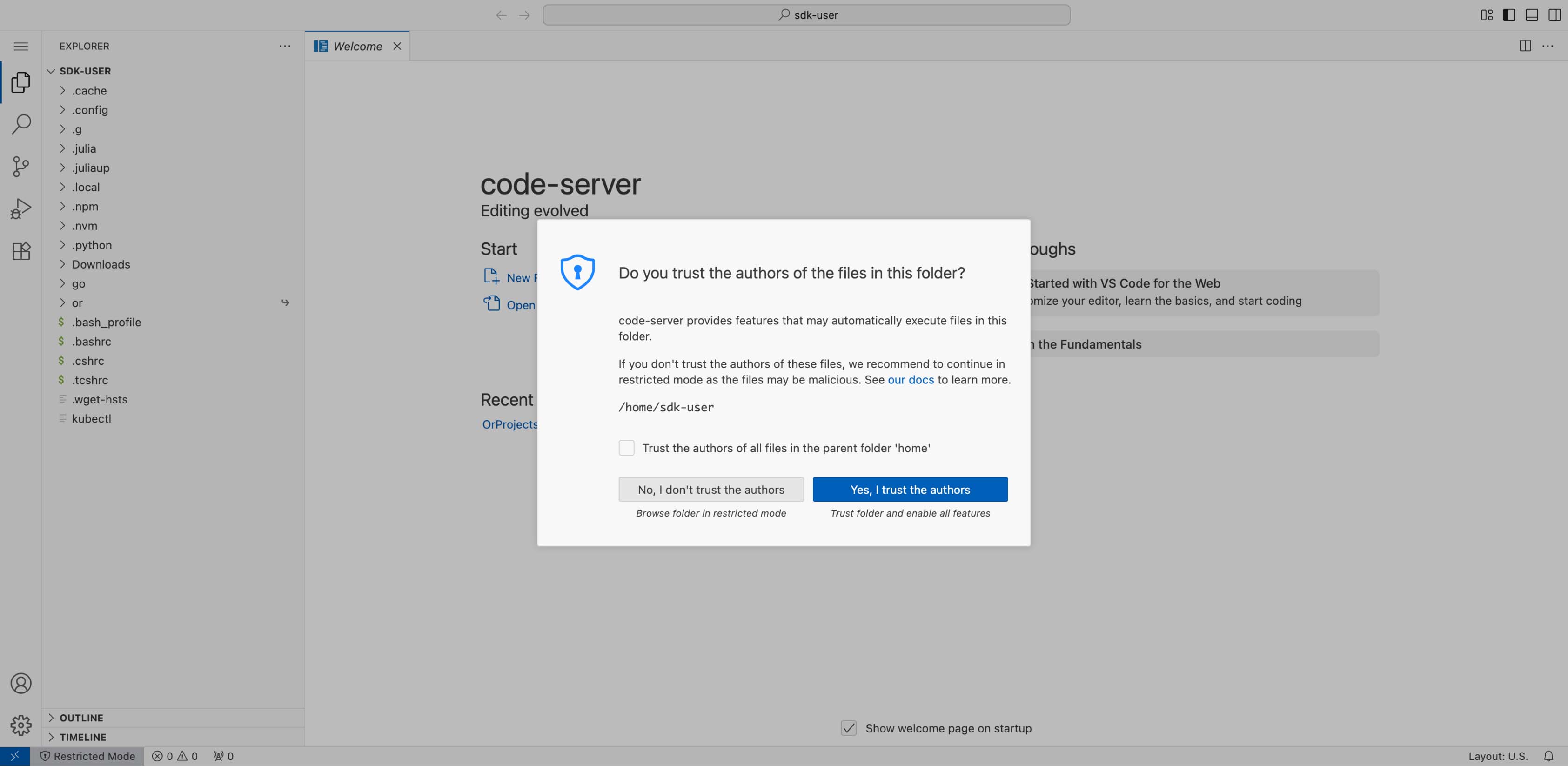
Task: Open editor More Actions menu
Action: 1548,46
